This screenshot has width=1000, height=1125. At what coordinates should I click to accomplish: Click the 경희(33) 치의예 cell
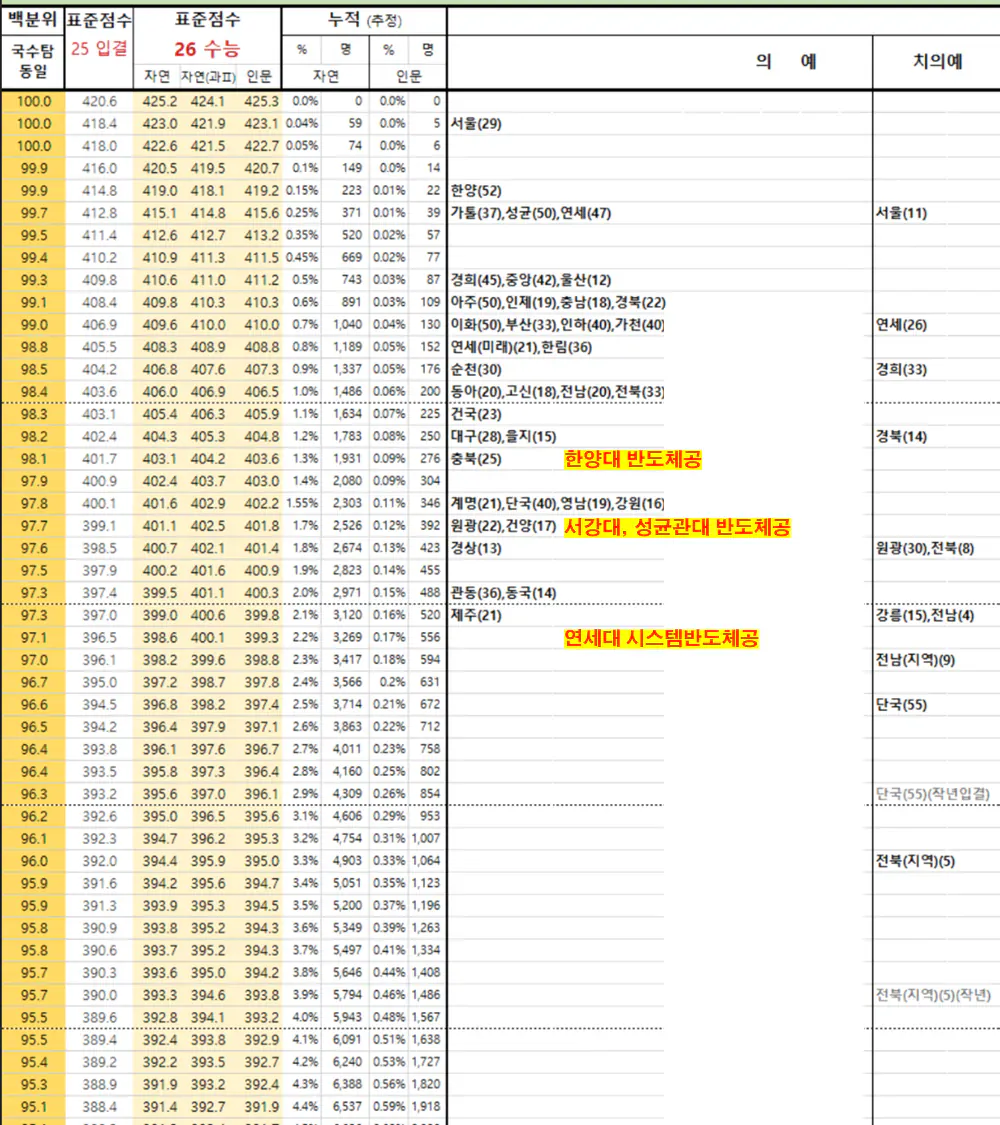tap(901, 369)
